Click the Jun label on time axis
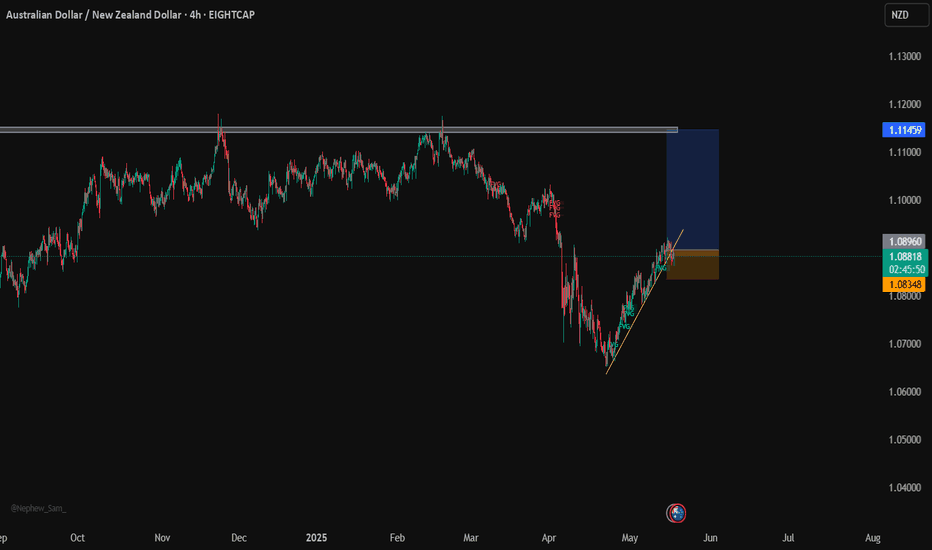This screenshot has height=550, width=932. (710, 538)
